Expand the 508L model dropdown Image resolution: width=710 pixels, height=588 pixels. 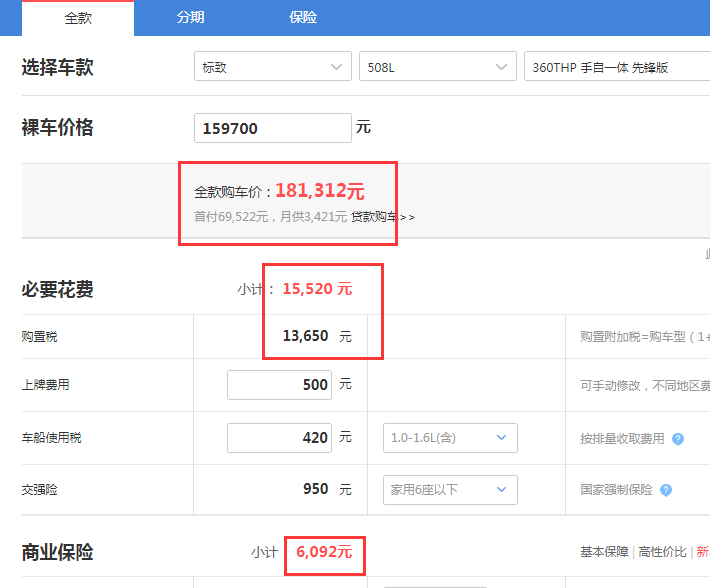pos(437,67)
